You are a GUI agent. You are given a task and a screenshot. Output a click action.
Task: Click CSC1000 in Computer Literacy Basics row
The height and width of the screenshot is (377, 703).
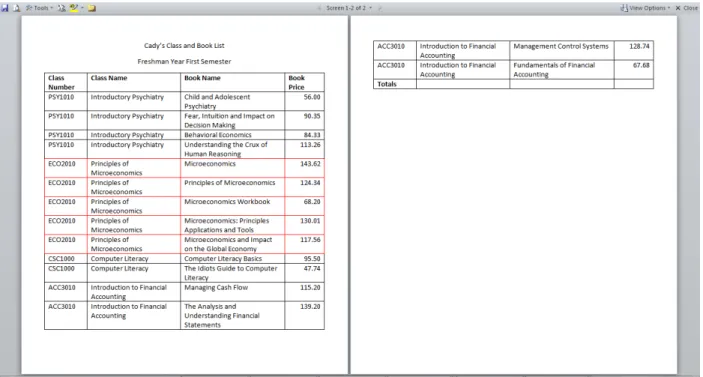pos(61,259)
